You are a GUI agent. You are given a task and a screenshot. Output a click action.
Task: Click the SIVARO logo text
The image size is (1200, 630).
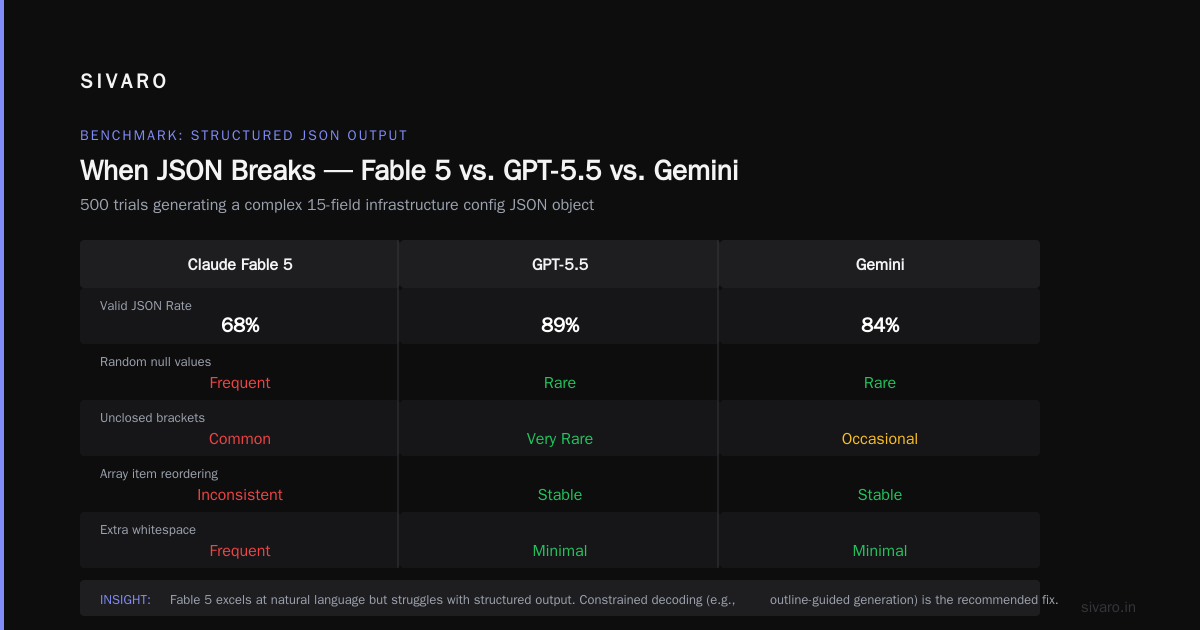124,82
